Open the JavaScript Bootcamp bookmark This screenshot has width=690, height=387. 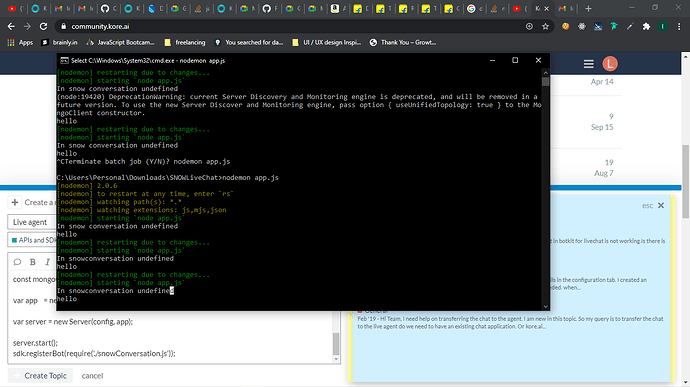pos(120,42)
